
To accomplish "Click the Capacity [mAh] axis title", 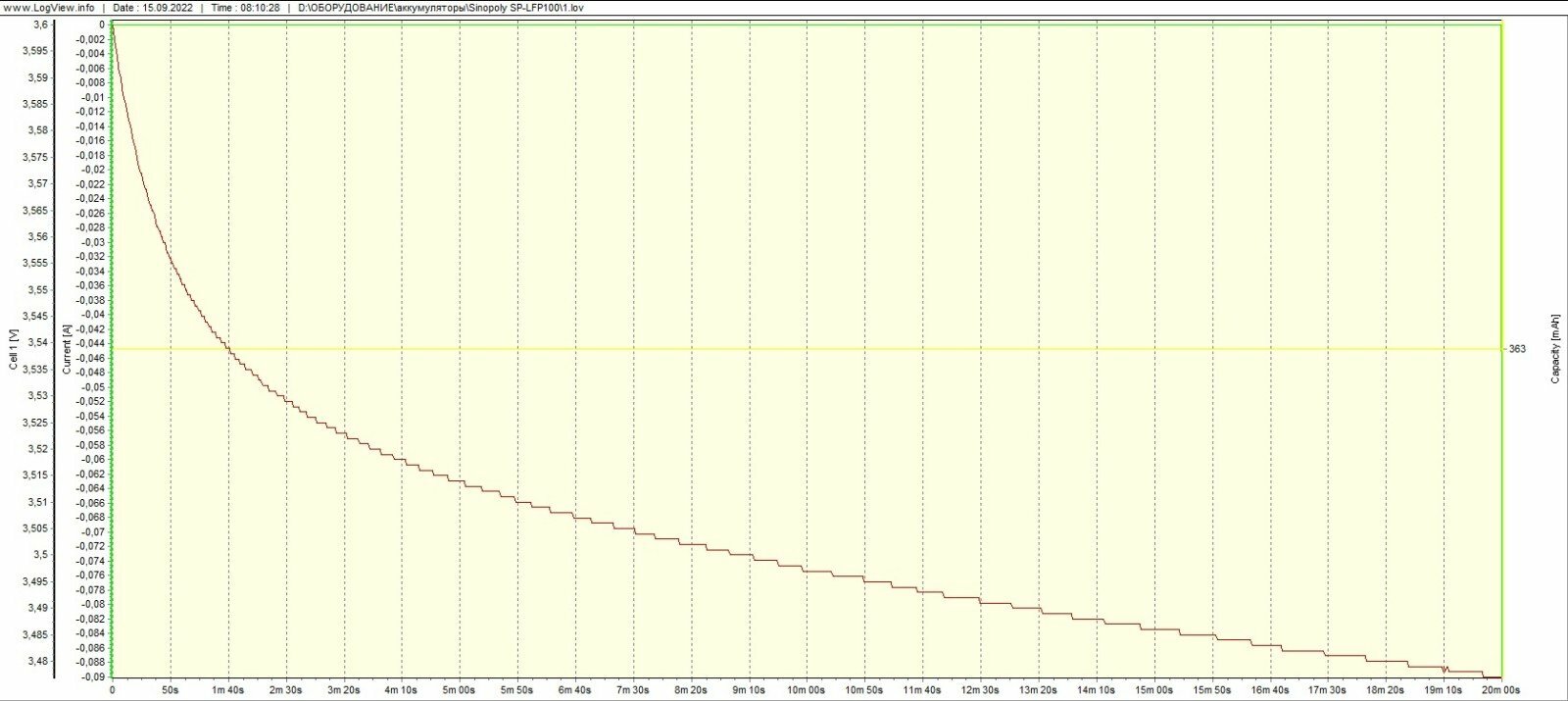I will [1555, 349].
